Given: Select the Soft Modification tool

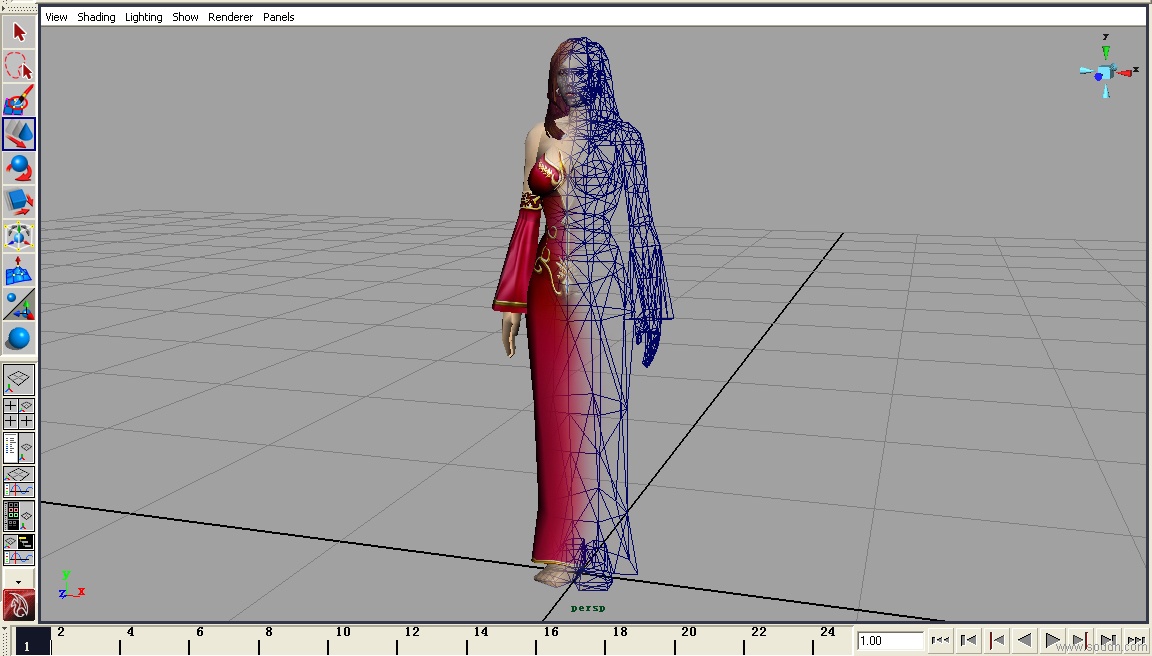Looking at the screenshot, I should 19,270.
